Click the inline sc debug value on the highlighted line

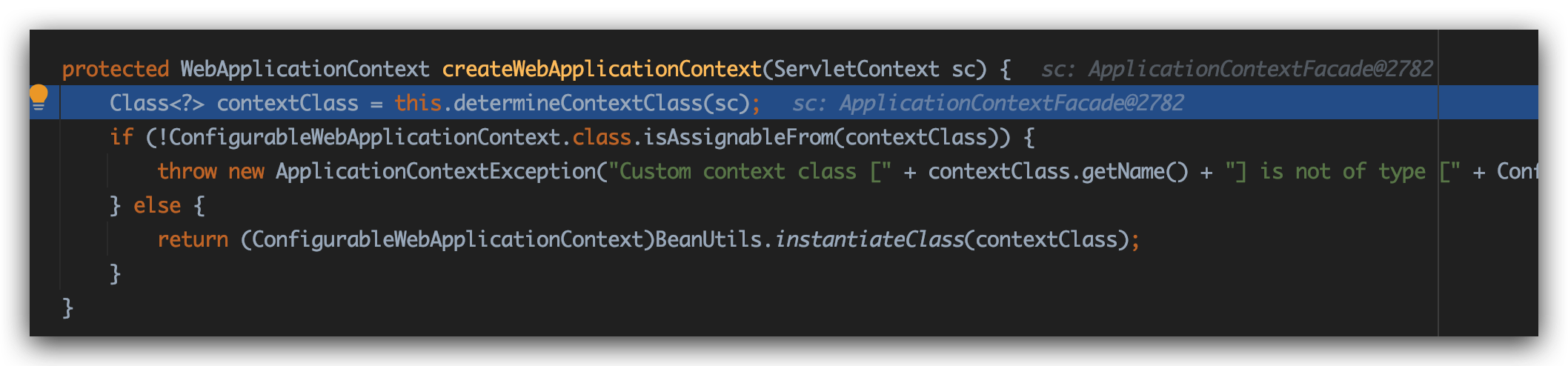point(987,103)
